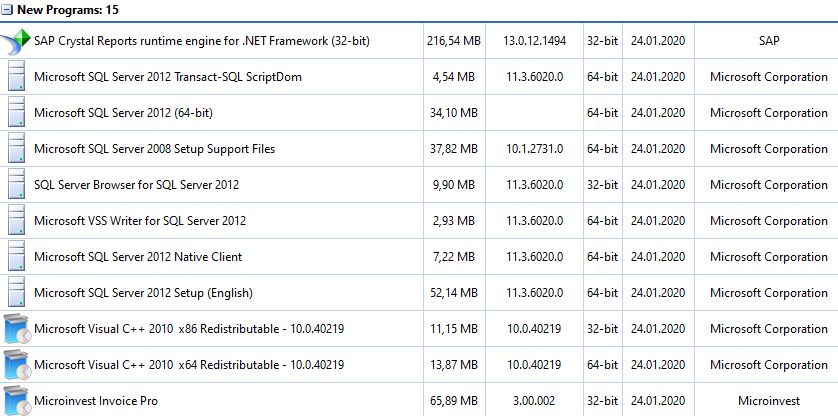The width and height of the screenshot is (838, 416).
Task: Select SQL Server Browser for SQL Server 2012
Action: click(x=136, y=184)
